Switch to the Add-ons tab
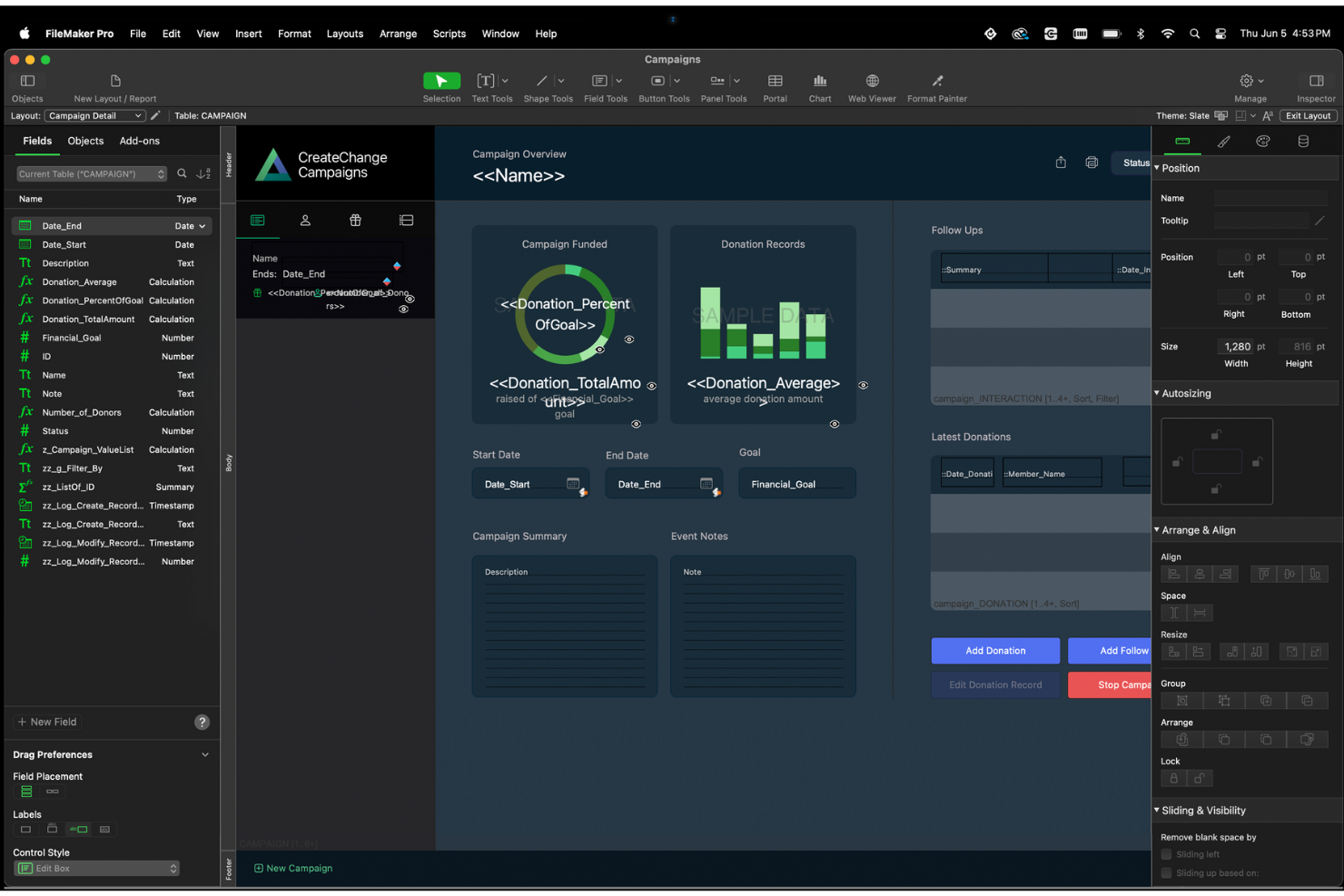 click(139, 141)
